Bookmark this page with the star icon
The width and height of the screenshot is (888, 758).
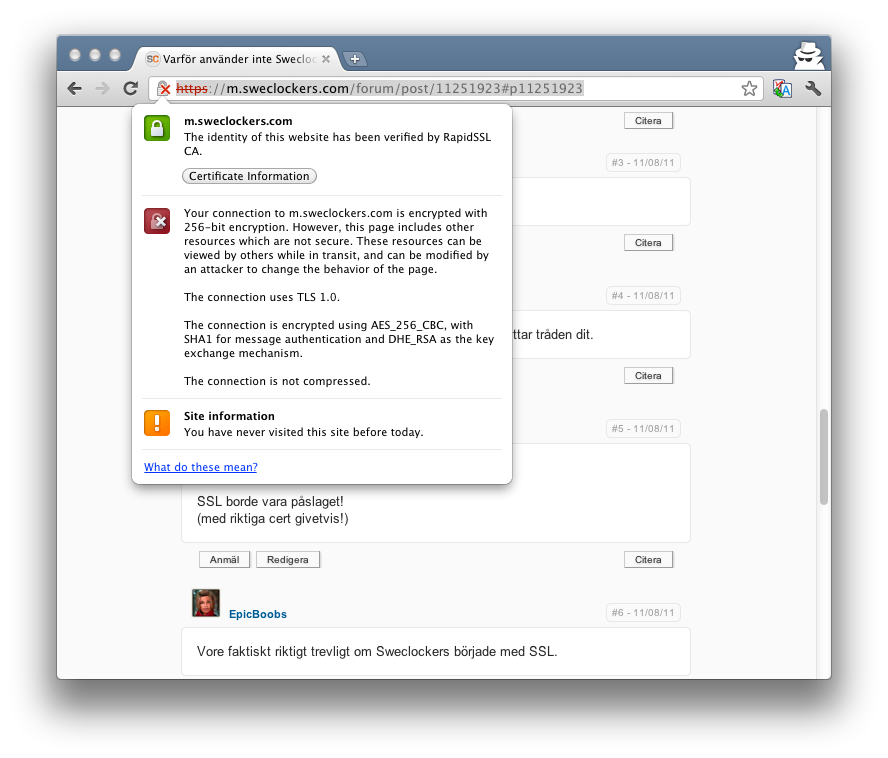pos(749,88)
